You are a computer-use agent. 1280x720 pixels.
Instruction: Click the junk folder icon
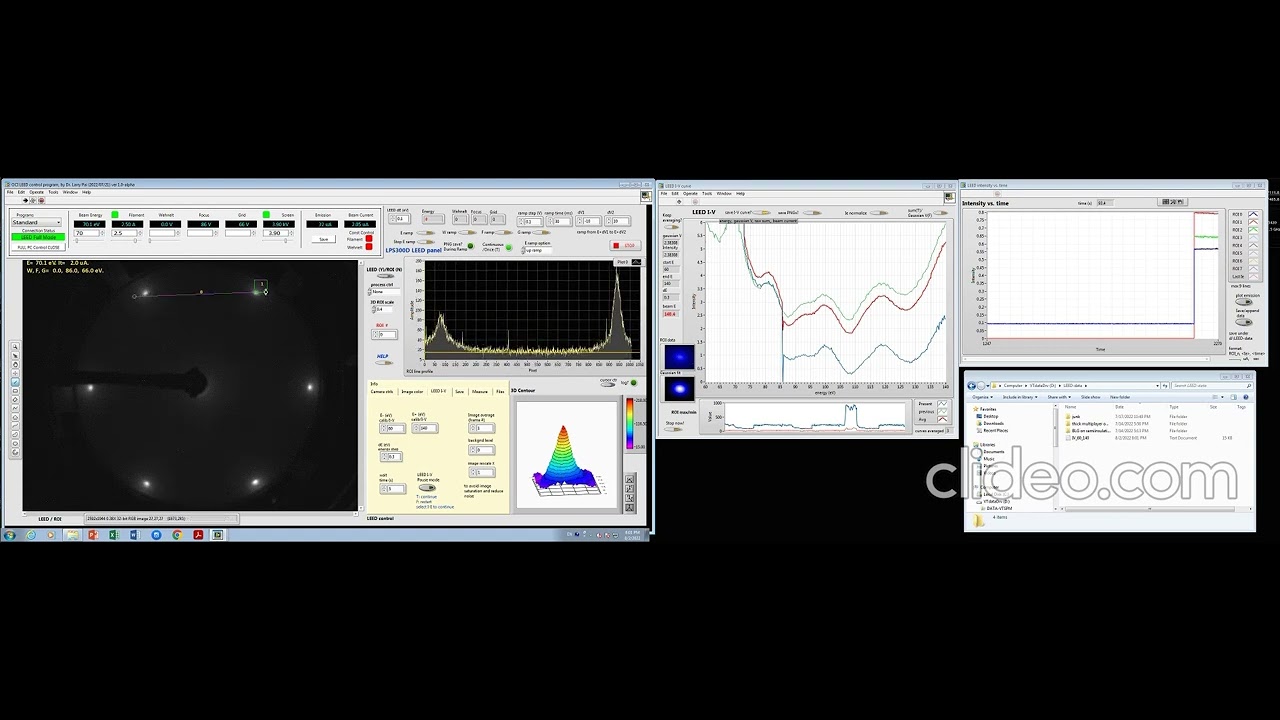point(1067,416)
